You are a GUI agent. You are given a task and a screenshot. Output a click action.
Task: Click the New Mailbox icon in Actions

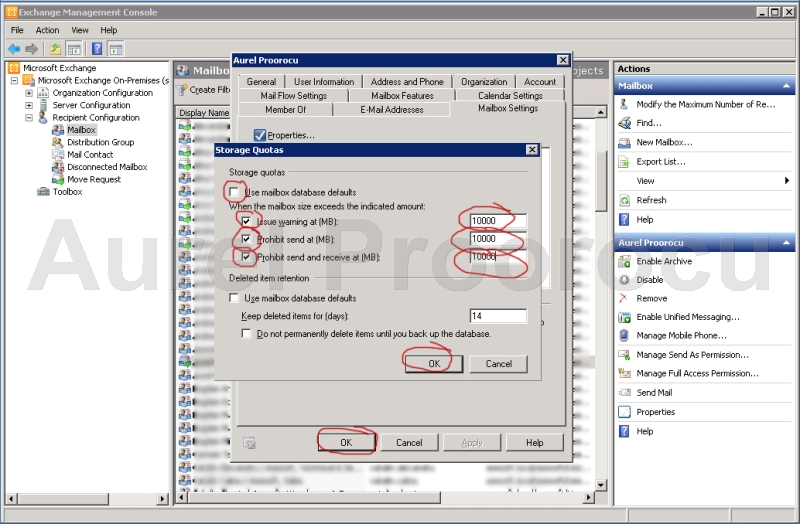point(624,142)
